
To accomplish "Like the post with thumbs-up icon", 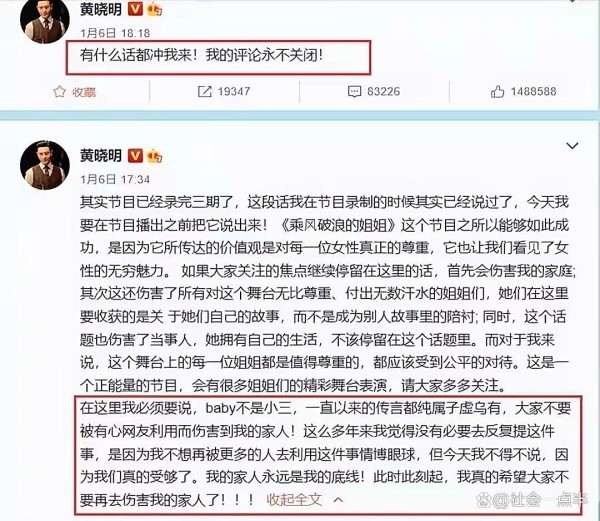I will pos(497,91).
